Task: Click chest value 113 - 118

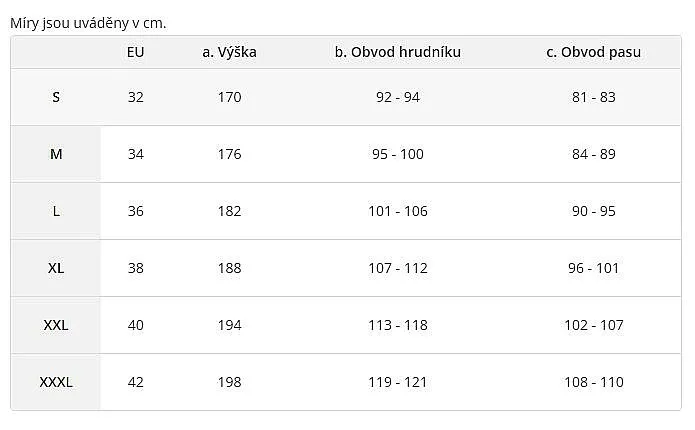Action: (398, 325)
